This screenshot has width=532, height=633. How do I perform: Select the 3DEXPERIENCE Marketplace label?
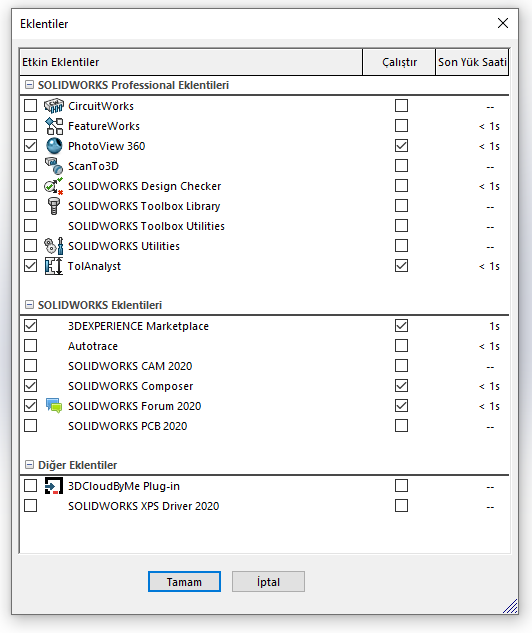(138, 326)
